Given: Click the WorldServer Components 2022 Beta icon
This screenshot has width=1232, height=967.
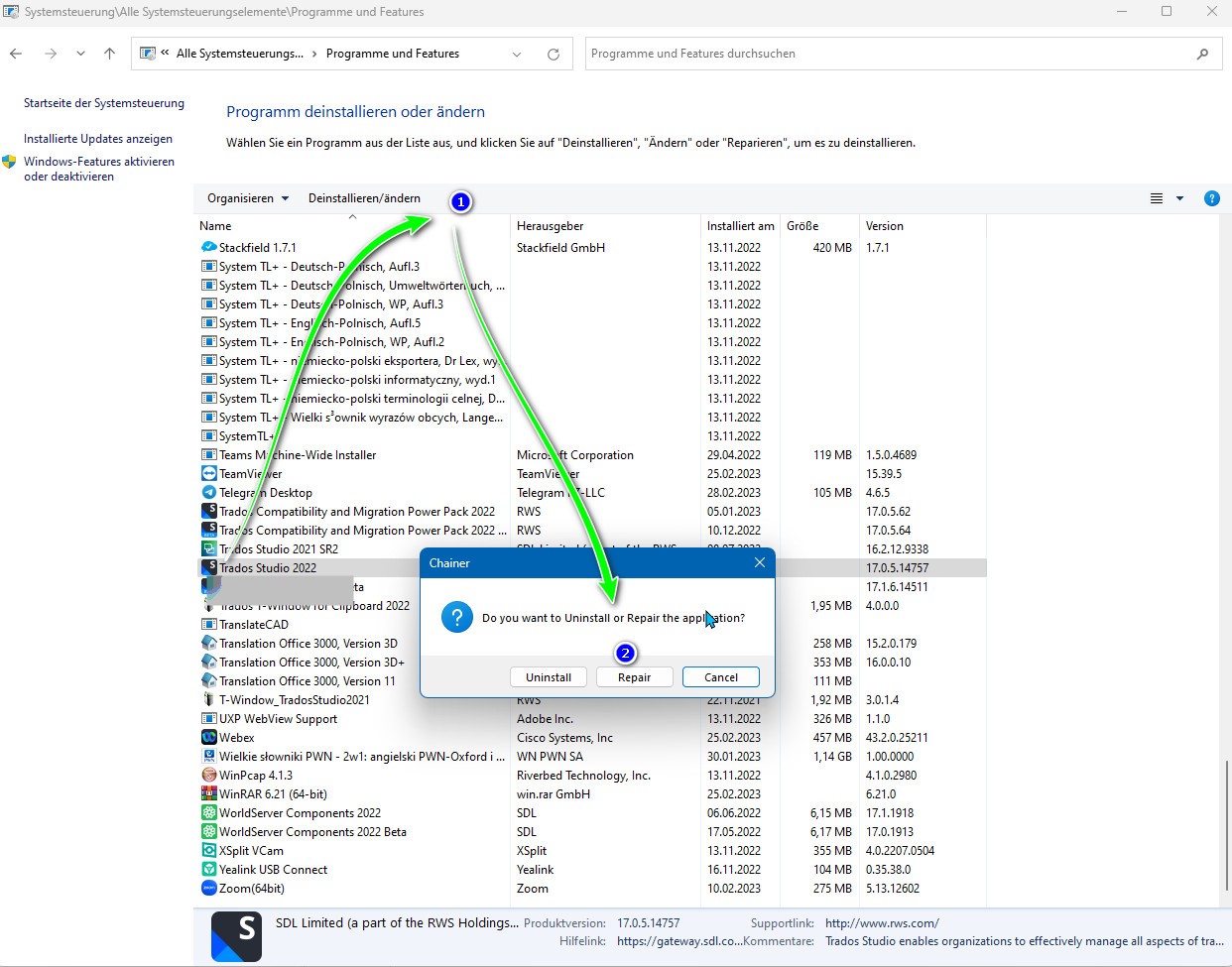Looking at the screenshot, I should coord(208,832).
